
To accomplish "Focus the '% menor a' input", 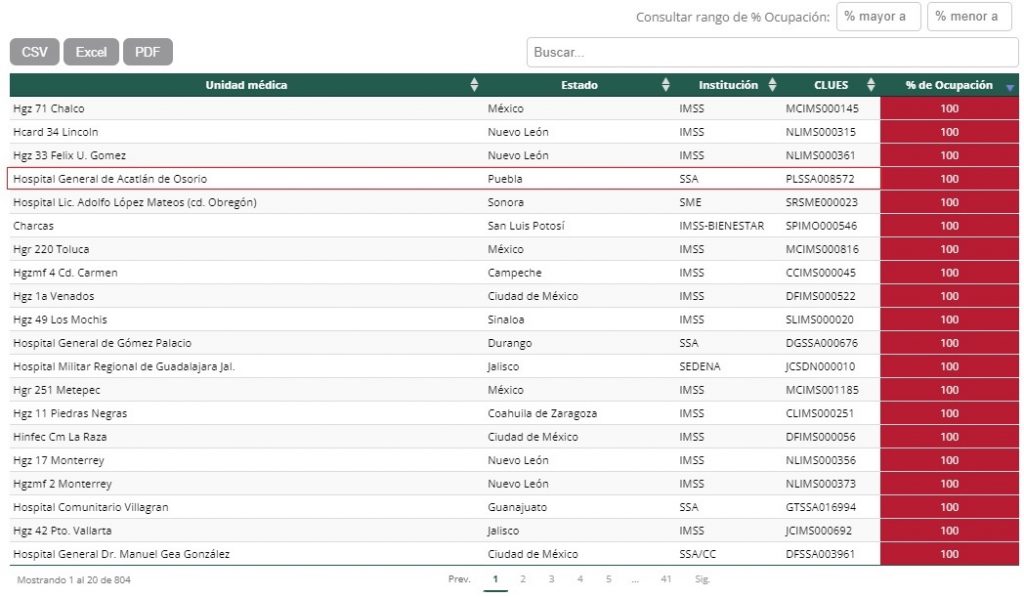I will coord(969,17).
